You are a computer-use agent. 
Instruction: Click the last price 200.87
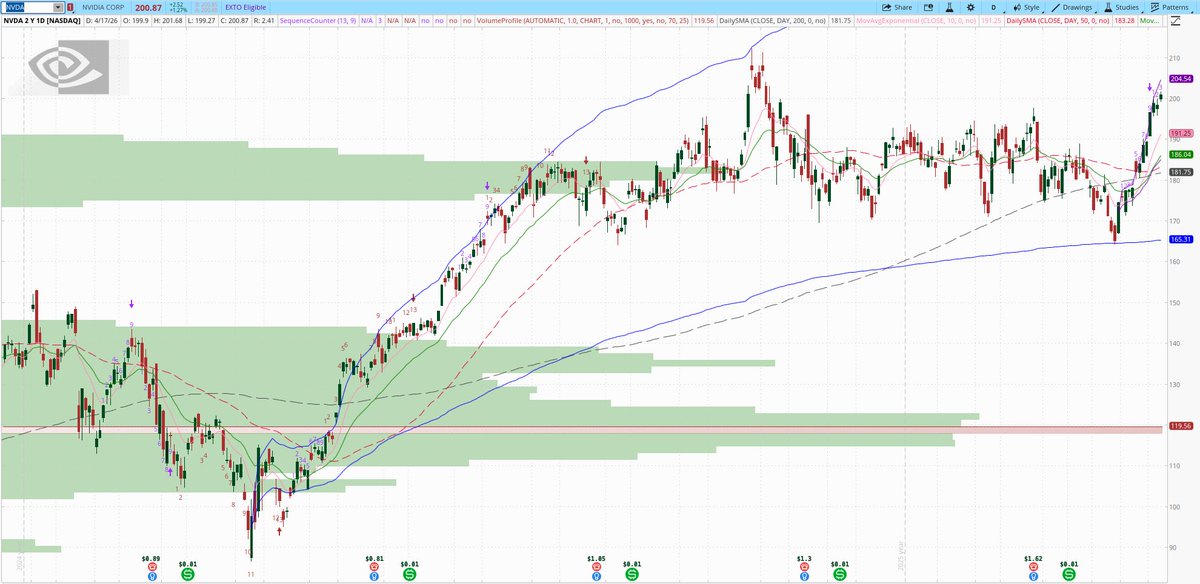pyautogui.click(x=150, y=7)
